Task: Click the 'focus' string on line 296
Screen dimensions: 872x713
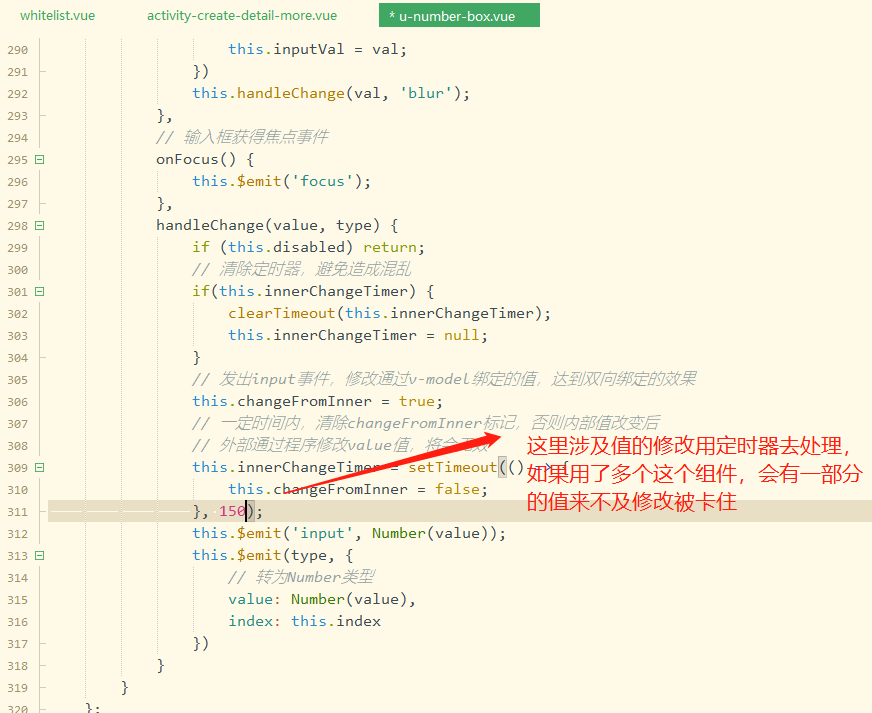Action: point(322,181)
